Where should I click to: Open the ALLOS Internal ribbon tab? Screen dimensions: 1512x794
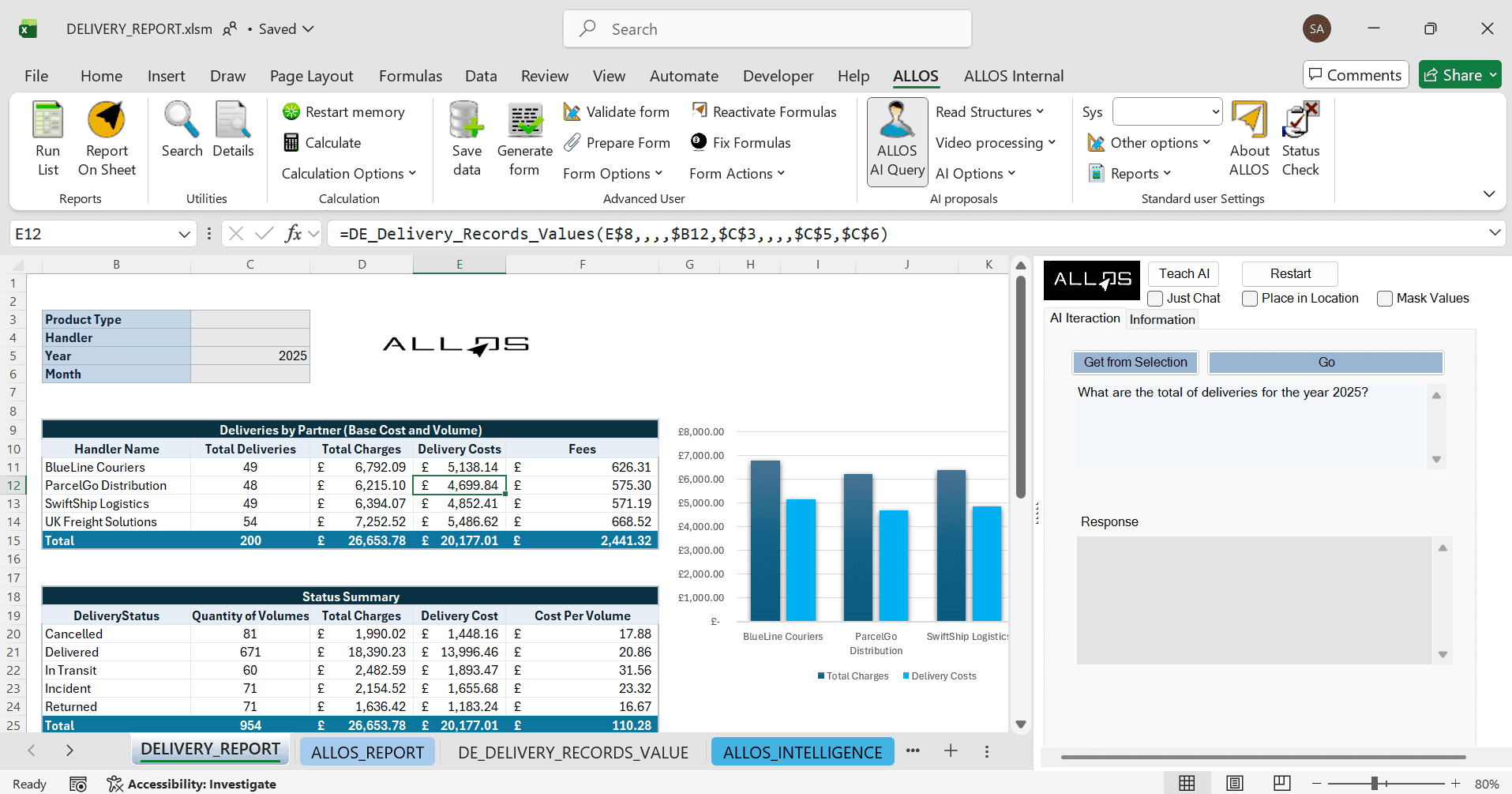pos(1014,76)
